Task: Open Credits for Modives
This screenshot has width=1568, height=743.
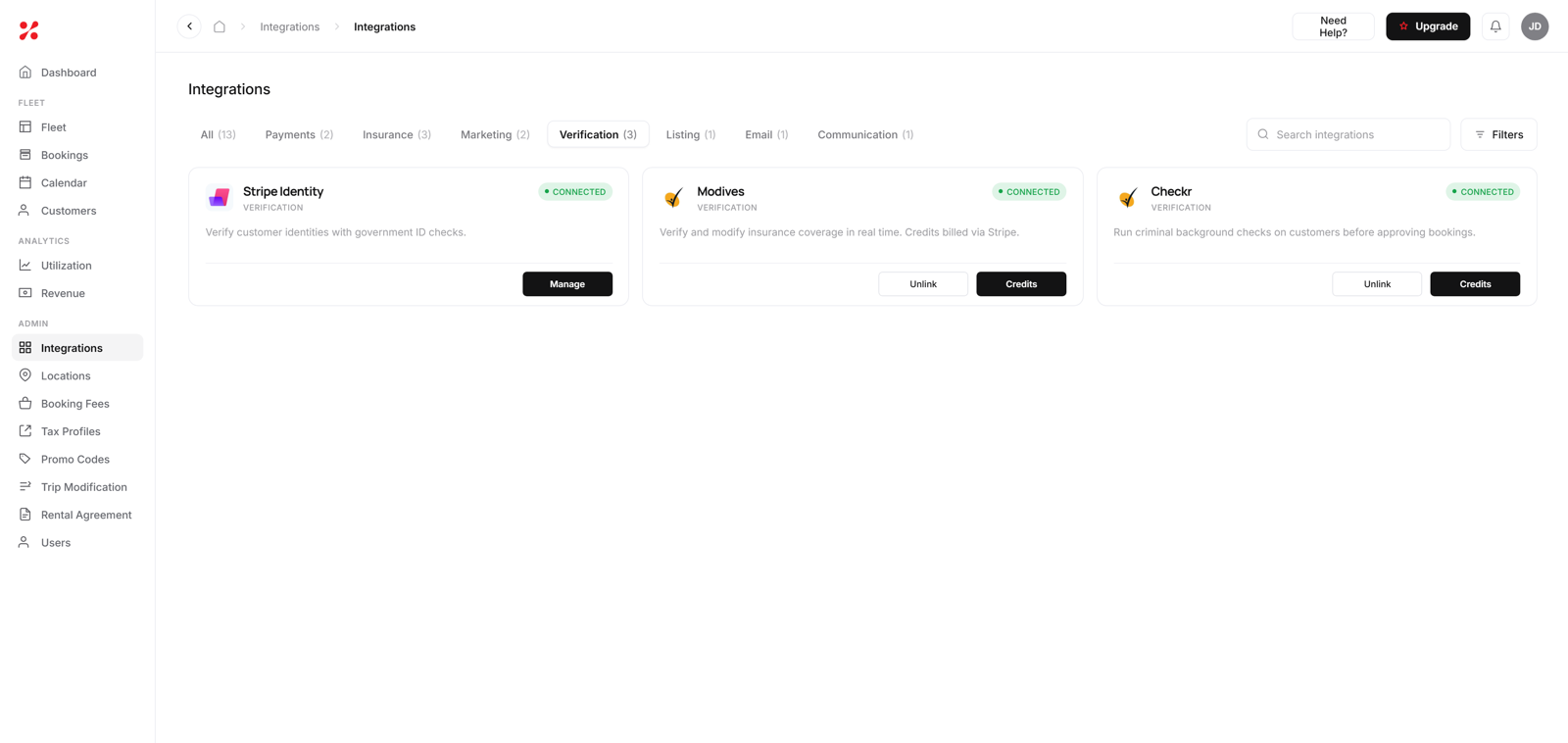Action: [1021, 284]
